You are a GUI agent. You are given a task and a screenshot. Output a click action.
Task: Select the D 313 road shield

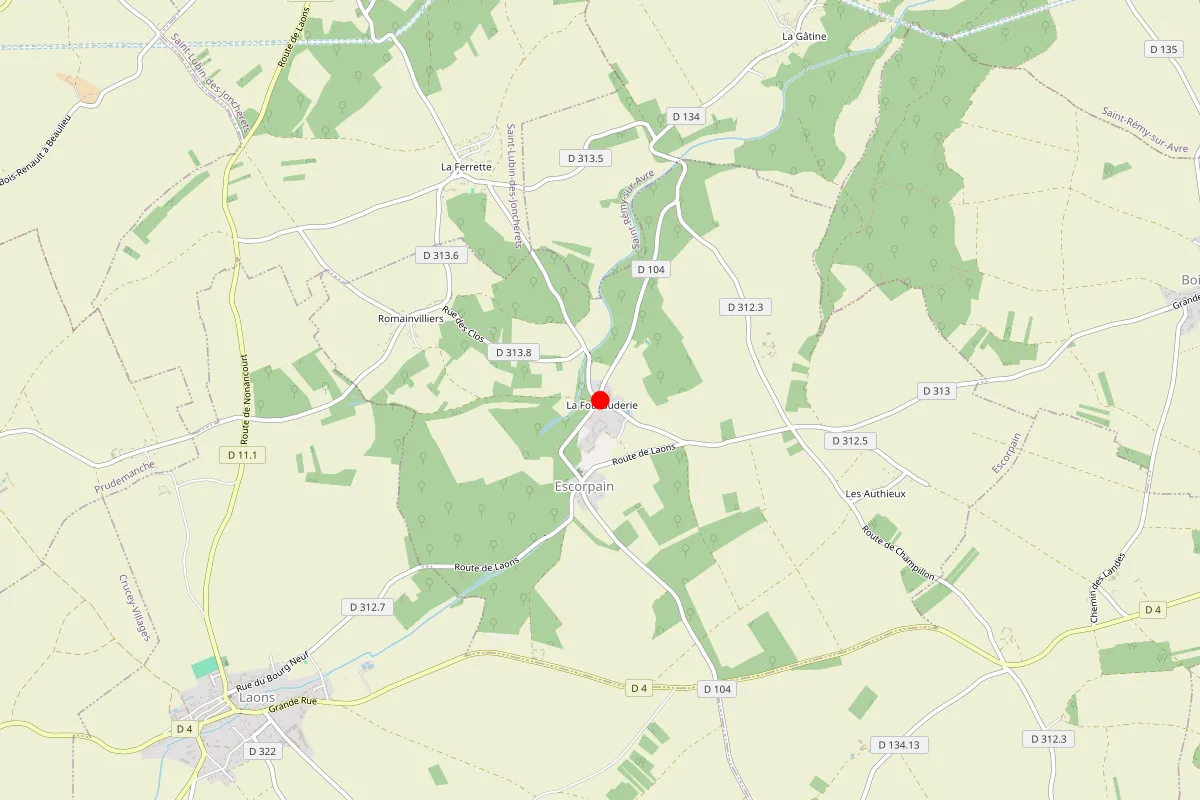937,391
